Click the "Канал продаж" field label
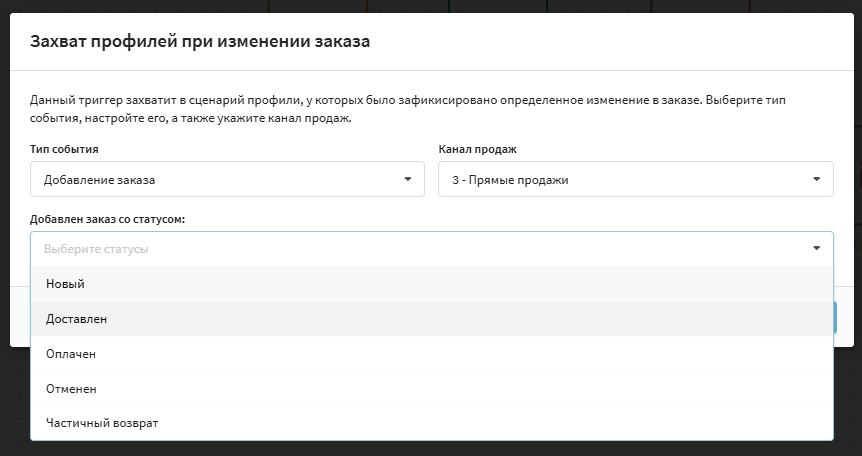The height and width of the screenshot is (456, 862). coord(478,149)
